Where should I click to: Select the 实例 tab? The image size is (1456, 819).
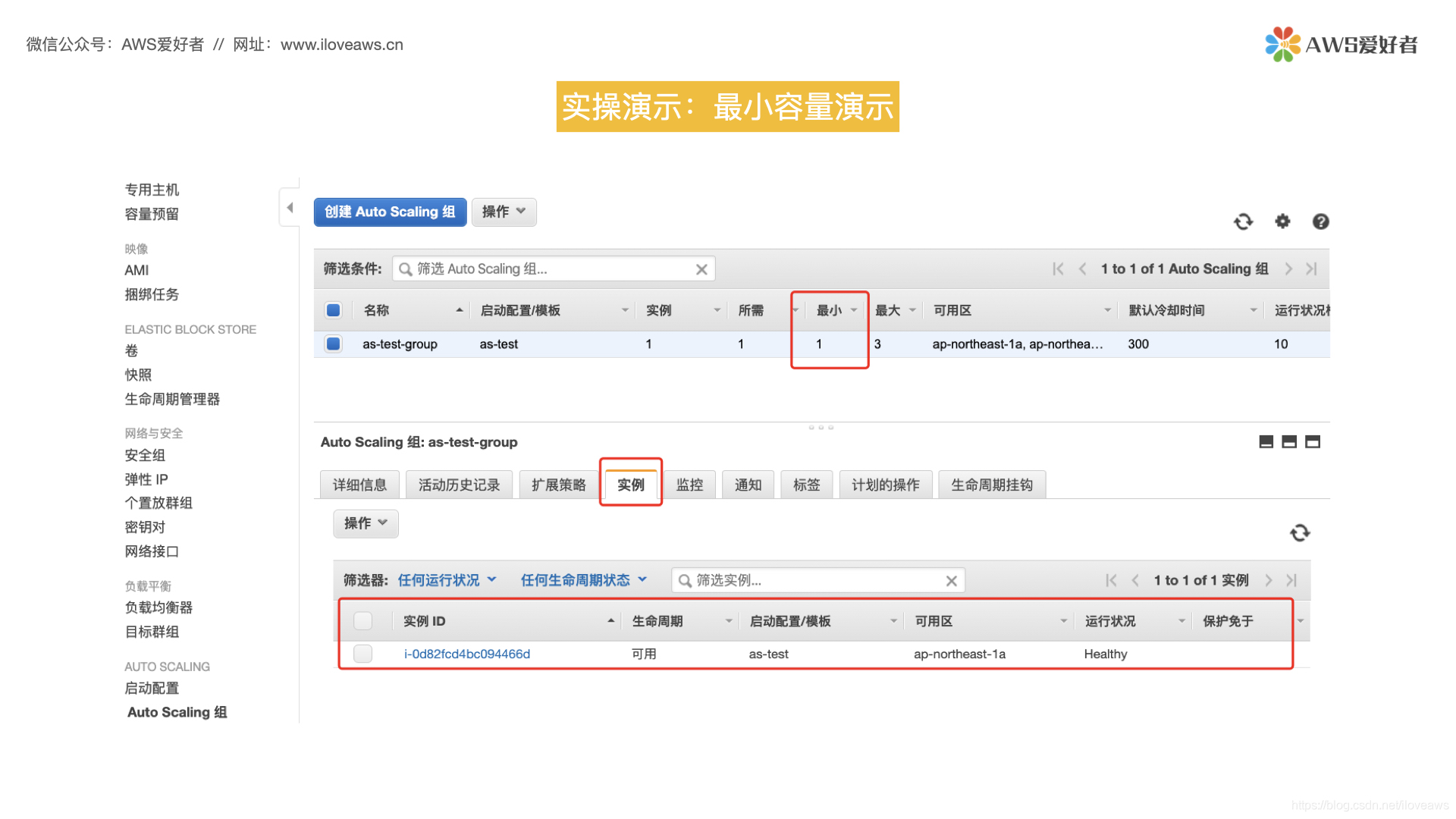[x=631, y=485]
